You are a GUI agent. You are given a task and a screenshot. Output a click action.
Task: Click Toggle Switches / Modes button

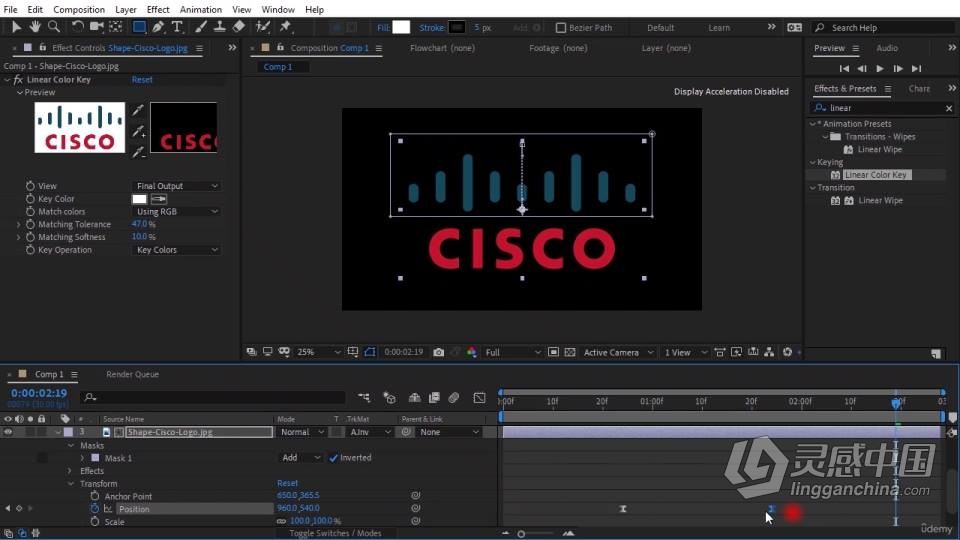[x=336, y=533]
